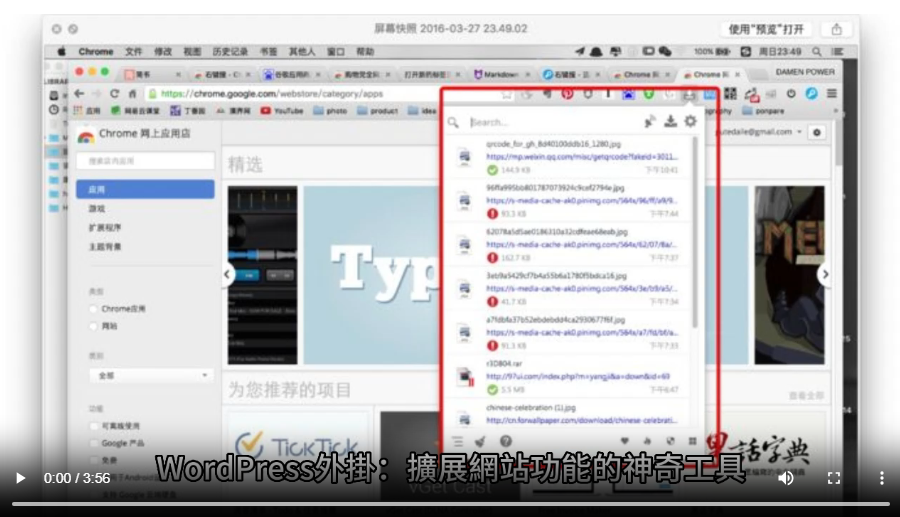This screenshot has height=517, width=900.
Task: Click the QR code extension icon
Action: point(730,94)
